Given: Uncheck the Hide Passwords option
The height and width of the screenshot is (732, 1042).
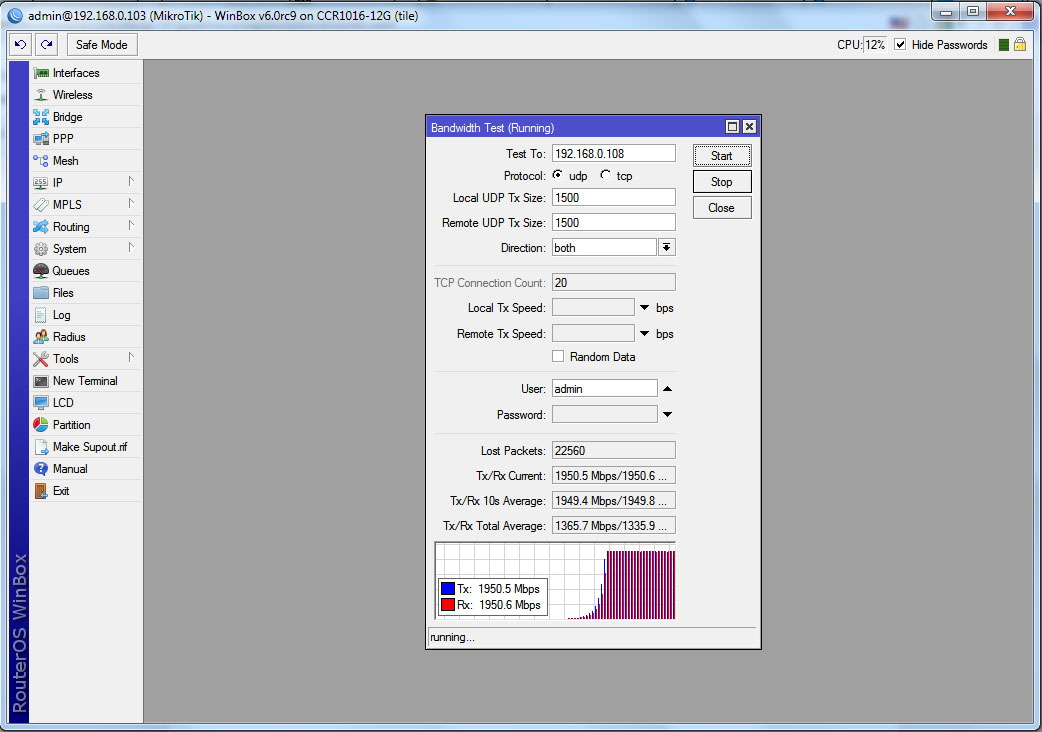Looking at the screenshot, I should (901, 44).
